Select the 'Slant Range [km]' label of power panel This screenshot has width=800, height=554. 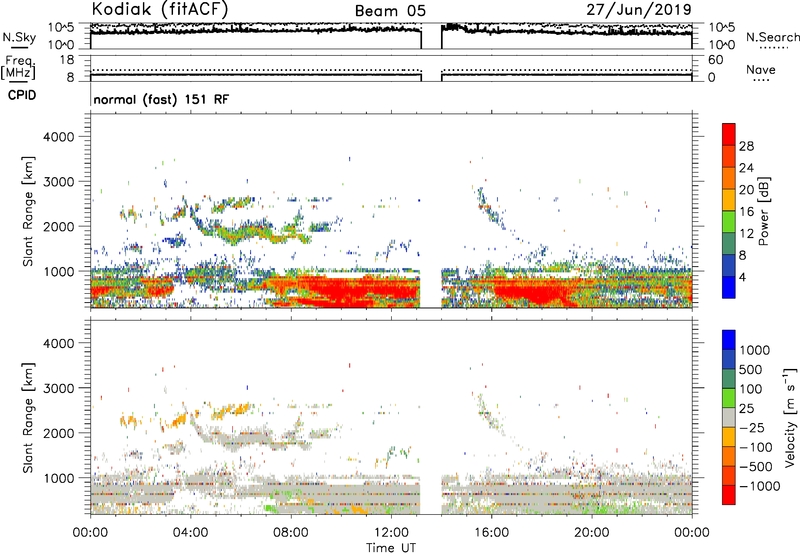click(28, 211)
